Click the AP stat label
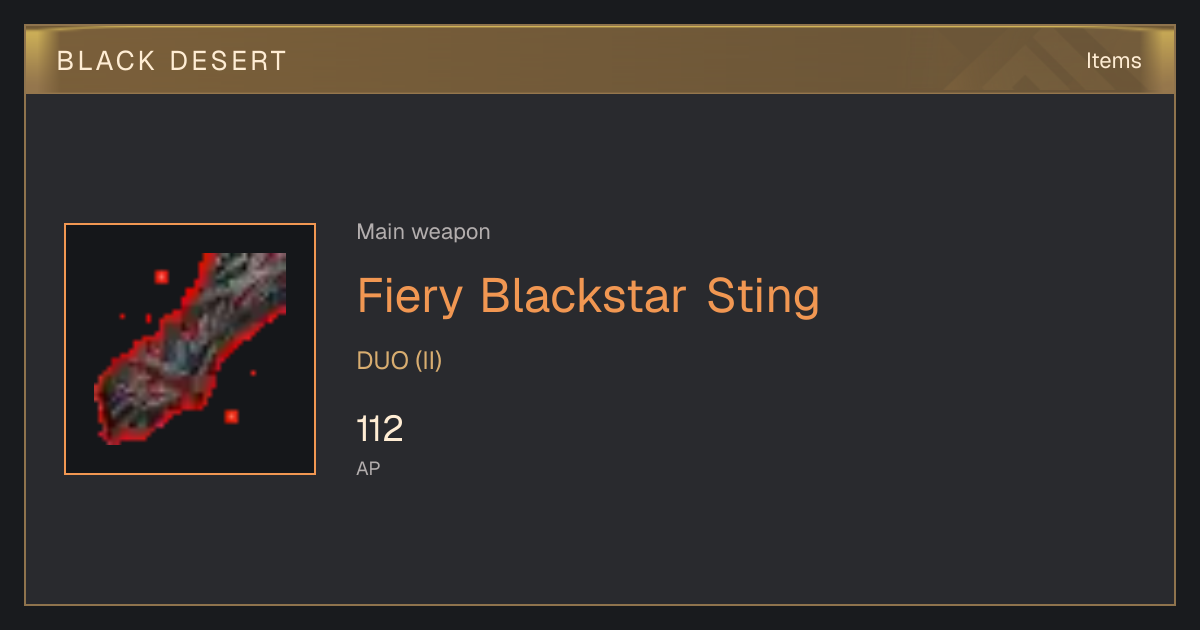Screen dimensions: 1200x630 point(368,468)
